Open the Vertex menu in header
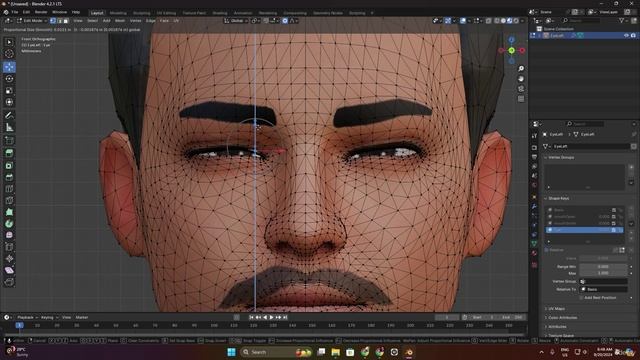The width and height of the screenshot is (640, 360). coord(136,20)
